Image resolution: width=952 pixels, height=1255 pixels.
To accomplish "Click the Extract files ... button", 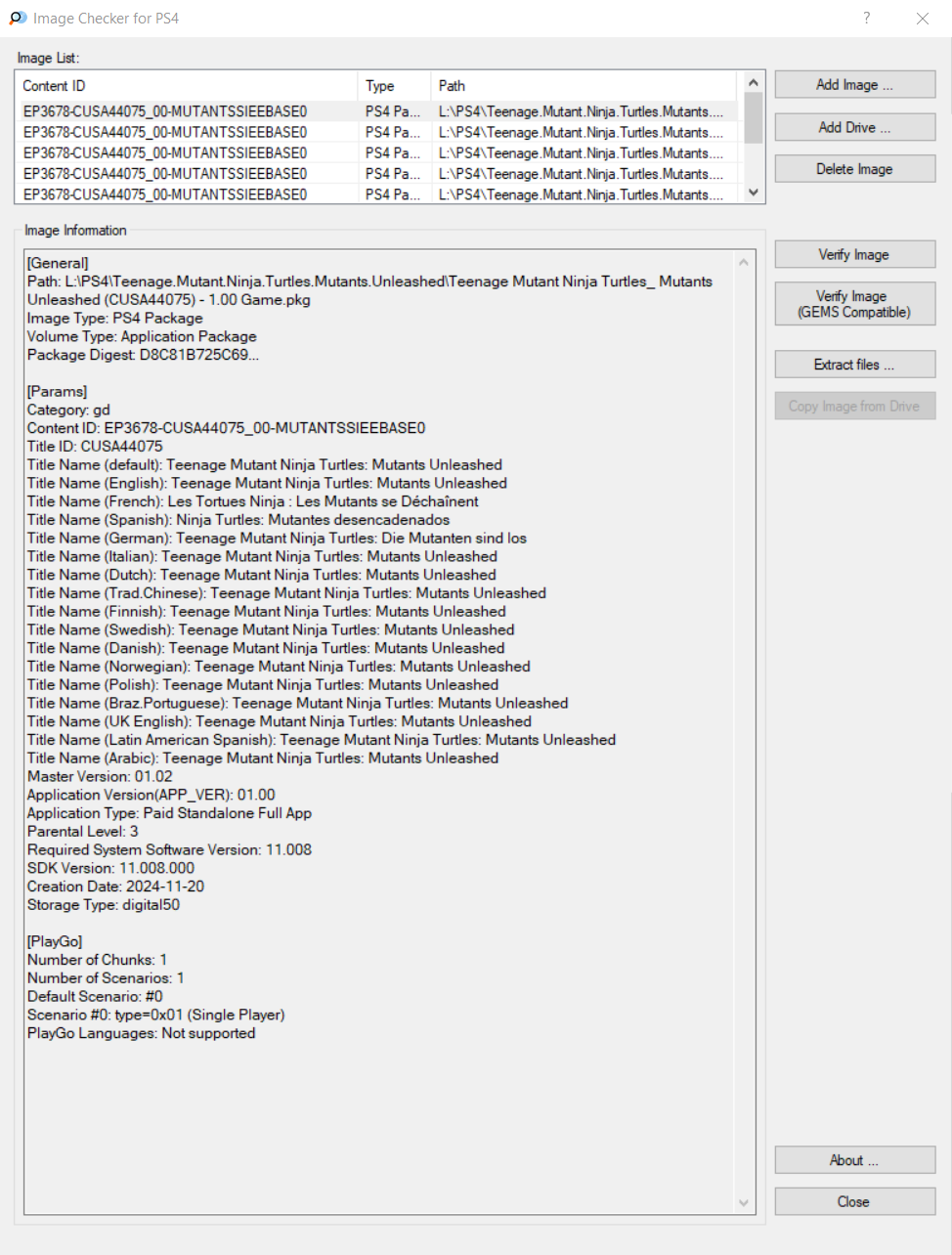I will click(855, 365).
